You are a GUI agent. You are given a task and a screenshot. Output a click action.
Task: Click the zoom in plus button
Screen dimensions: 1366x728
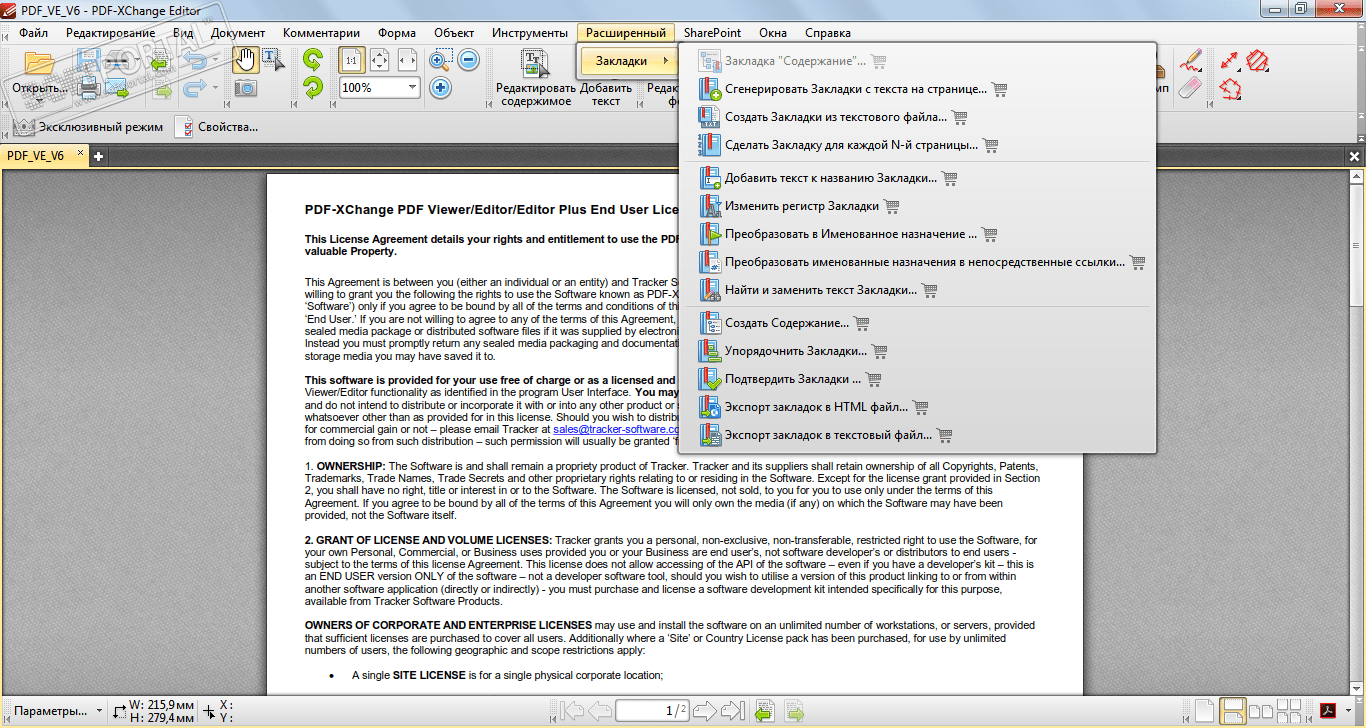coord(441,88)
